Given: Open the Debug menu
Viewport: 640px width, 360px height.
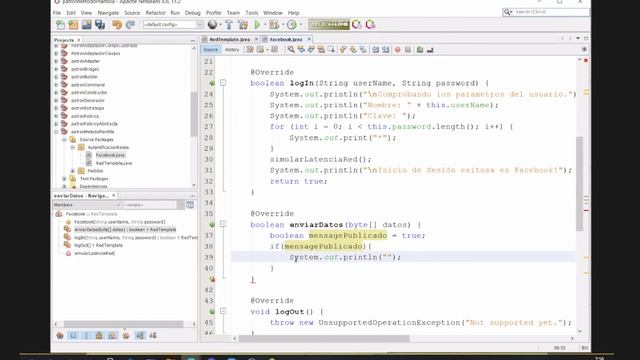Looking at the screenshot, I should tap(193, 13).
